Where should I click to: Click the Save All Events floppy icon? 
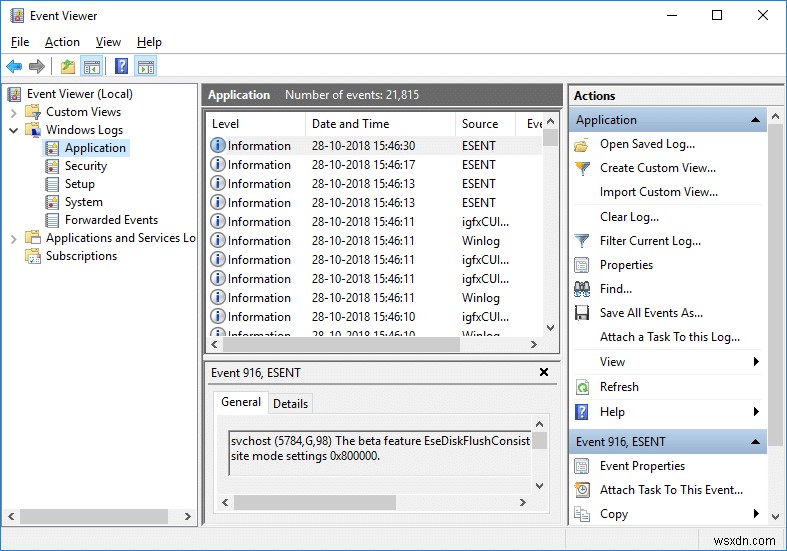click(x=582, y=313)
